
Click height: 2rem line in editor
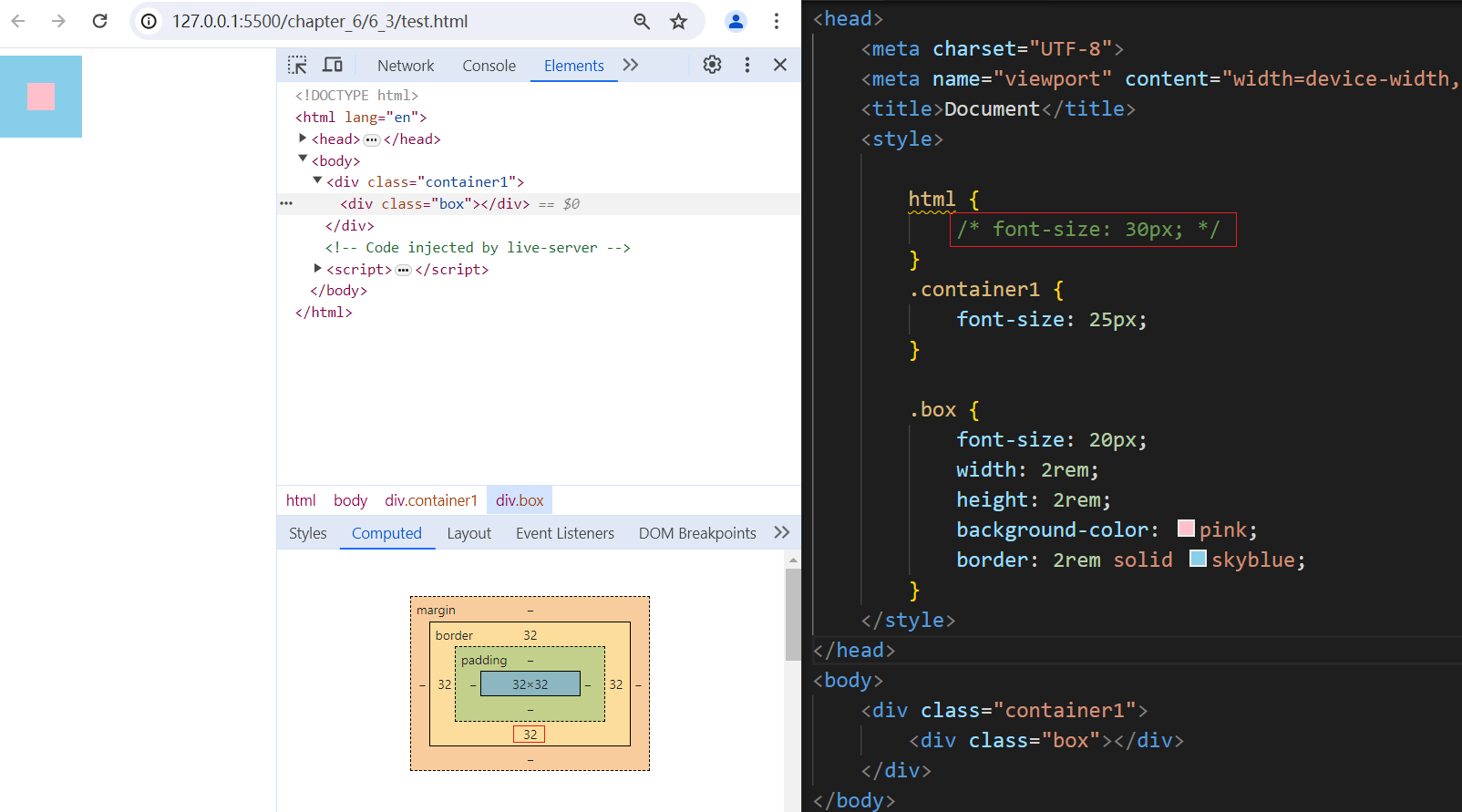tap(1034, 499)
